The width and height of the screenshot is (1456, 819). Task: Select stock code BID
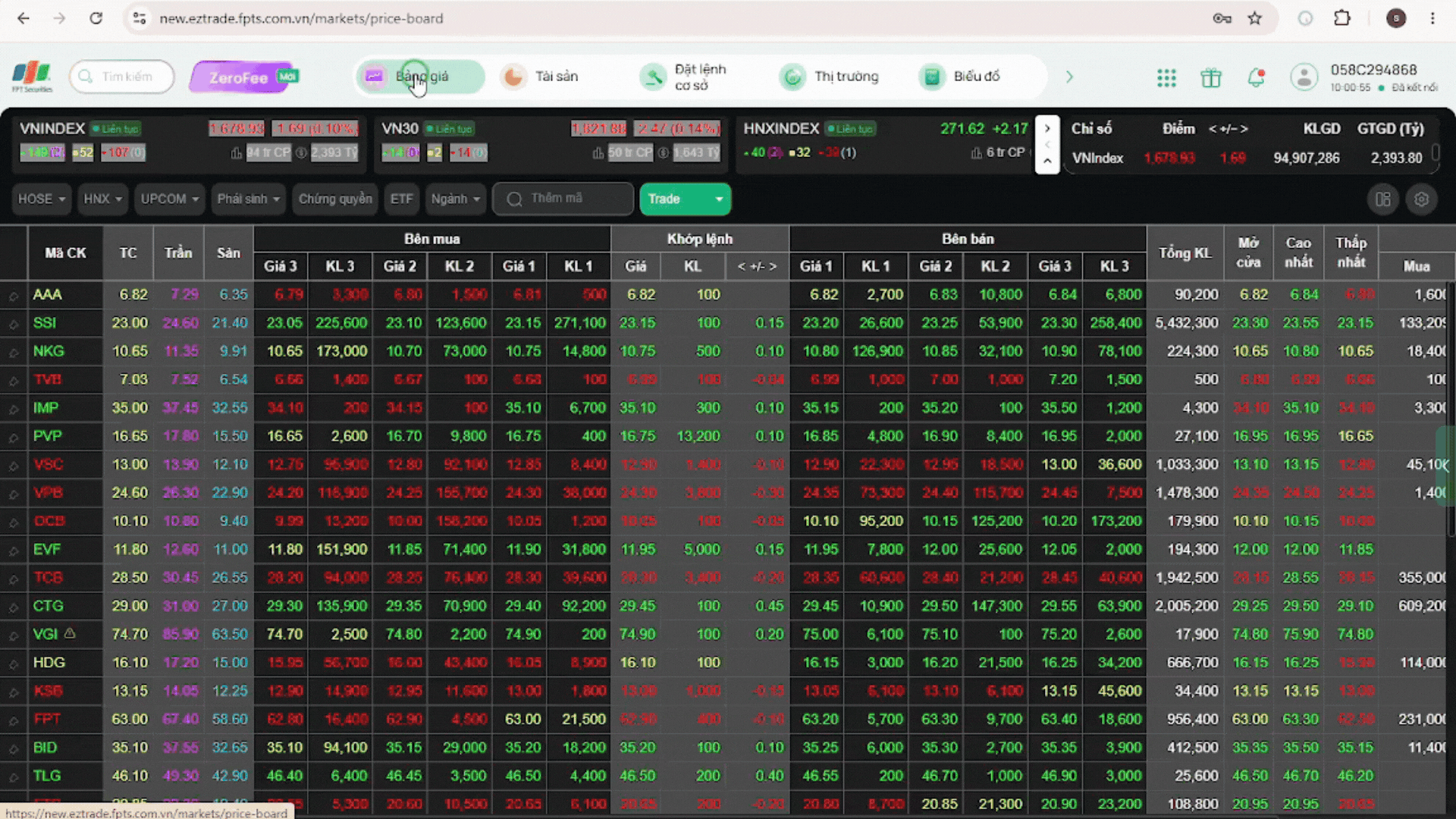tap(45, 748)
